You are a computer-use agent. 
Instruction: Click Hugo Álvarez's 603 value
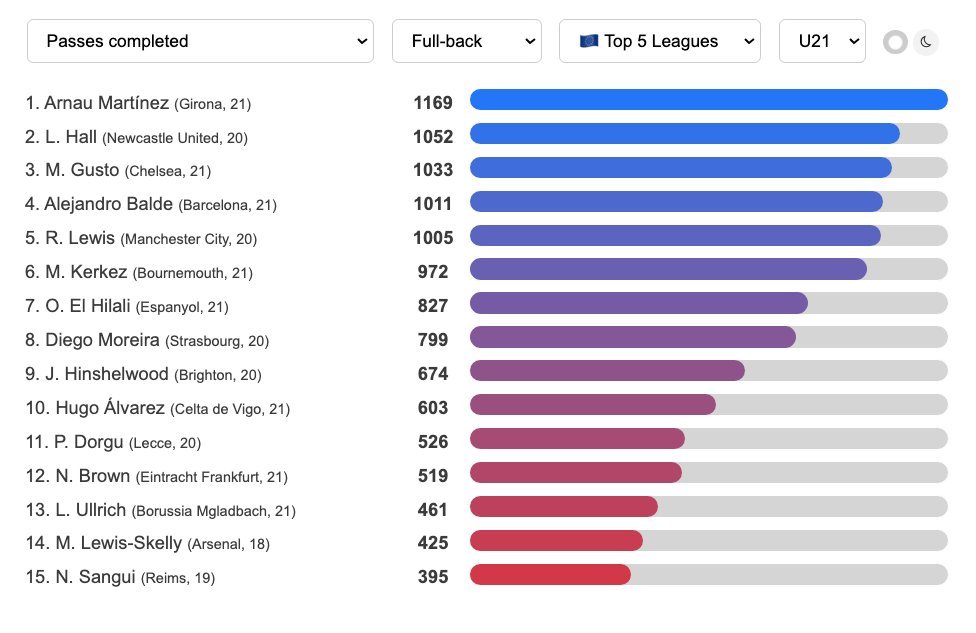[x=433, y=408]
